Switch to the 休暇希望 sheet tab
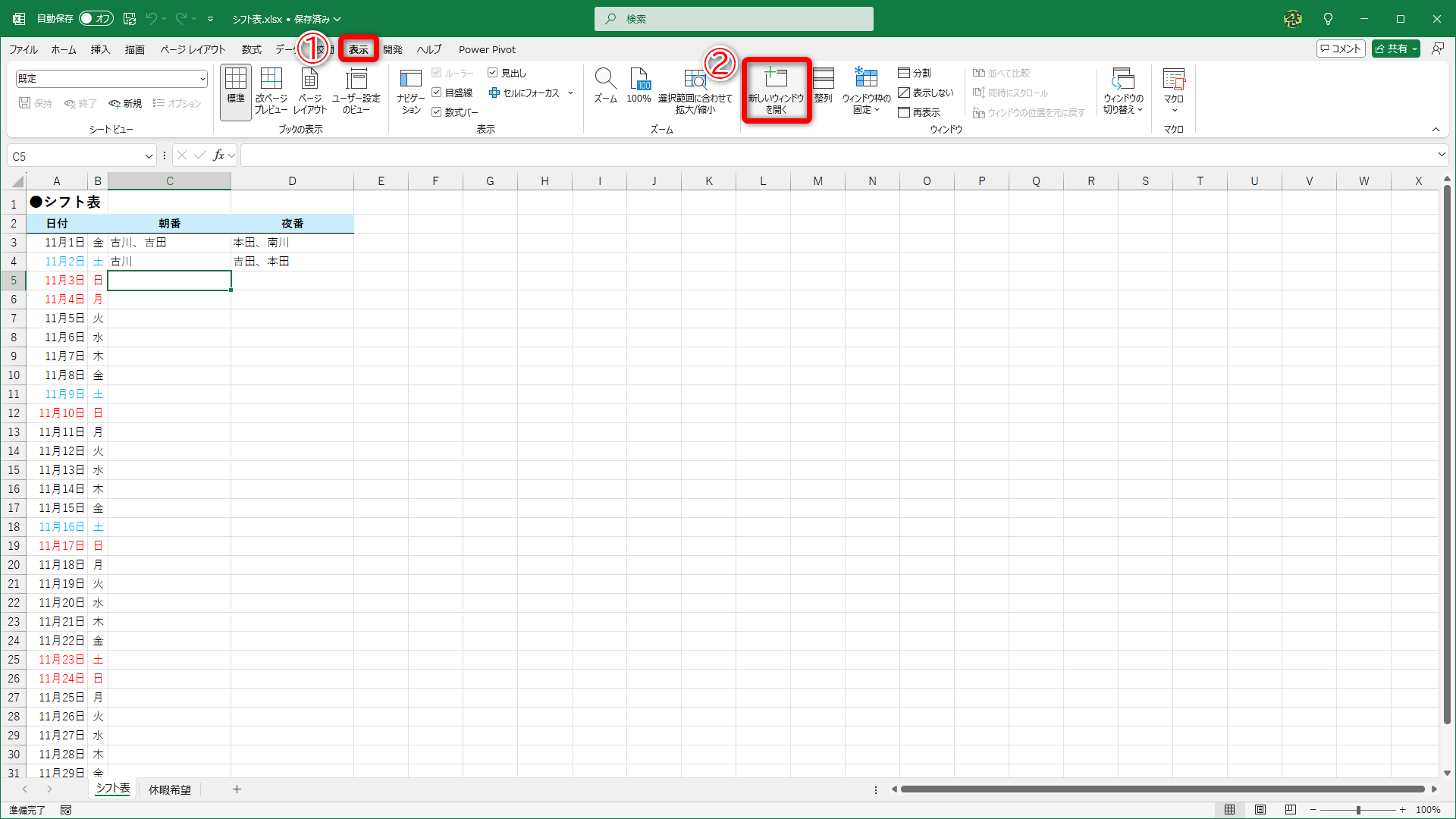The height and width of the screenshot is (819, 1456). coord(169,789)
